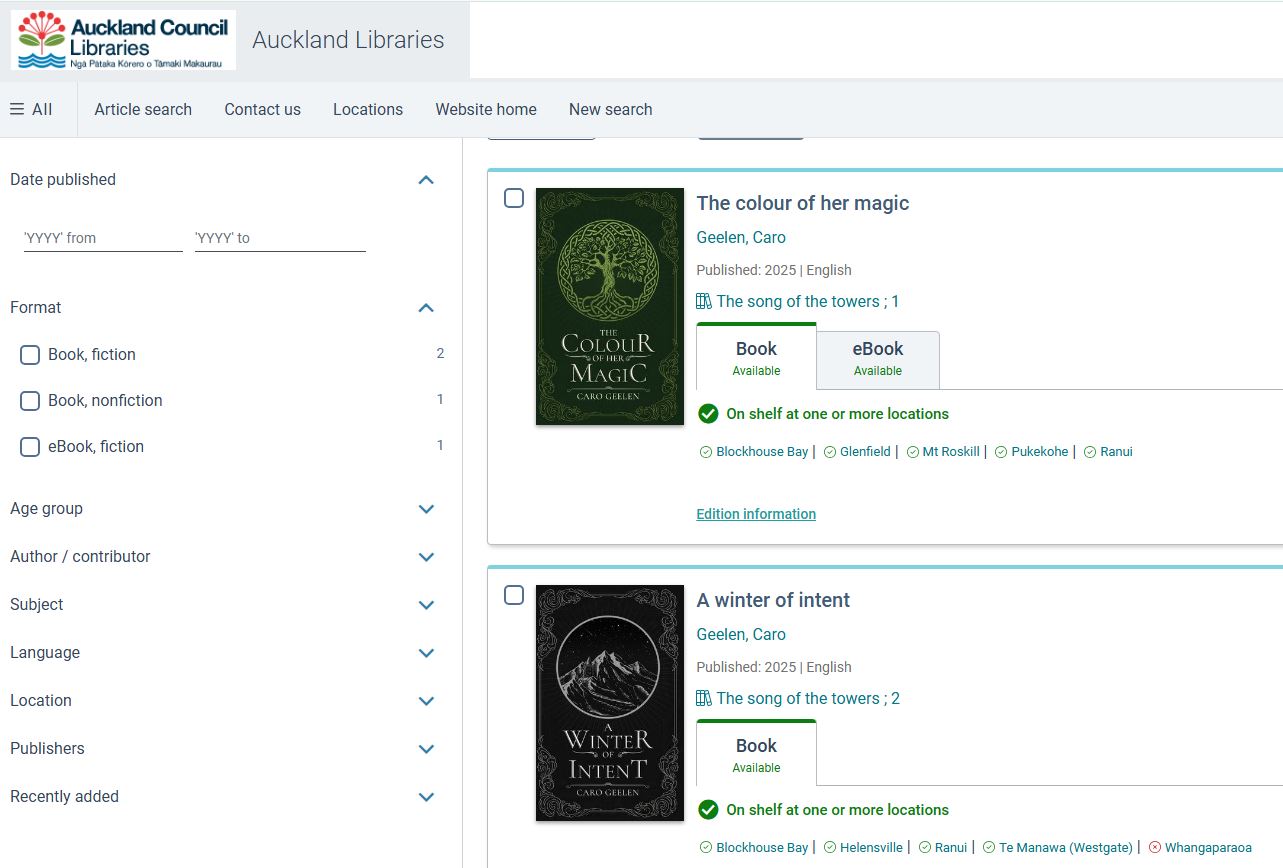The height and width of the screenshot is (868, 1283).
Task: Tick the 'eBook, fiction' format checkbox
Action: coord(30,446)
